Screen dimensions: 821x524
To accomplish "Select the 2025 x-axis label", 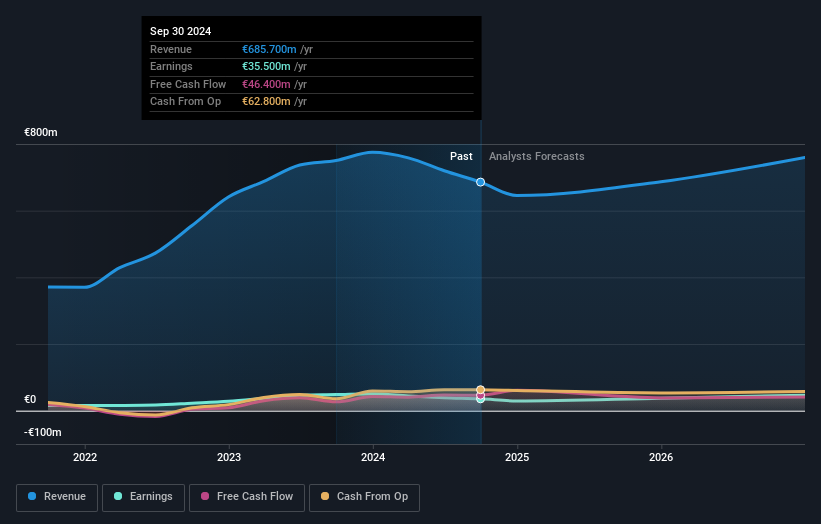I will (517, 457).
